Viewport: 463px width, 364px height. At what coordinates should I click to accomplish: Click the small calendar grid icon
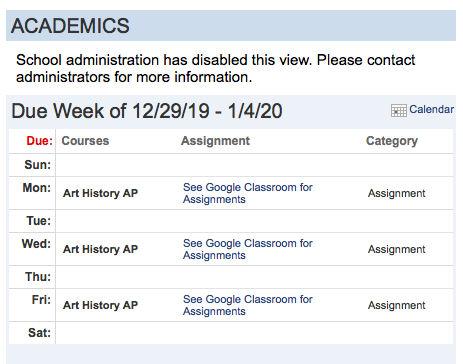(x=399, y=110)
